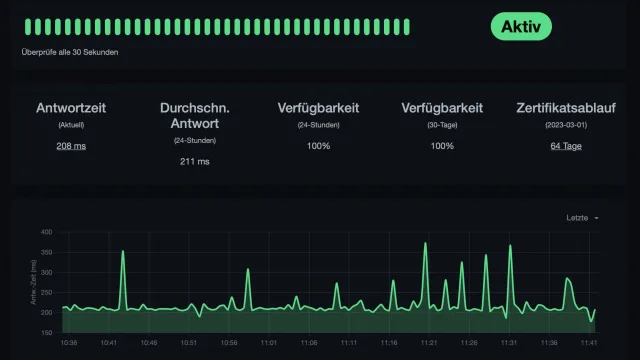
Task: Click the 10:36 label on the chart time axis
Action: click(69, 343)
